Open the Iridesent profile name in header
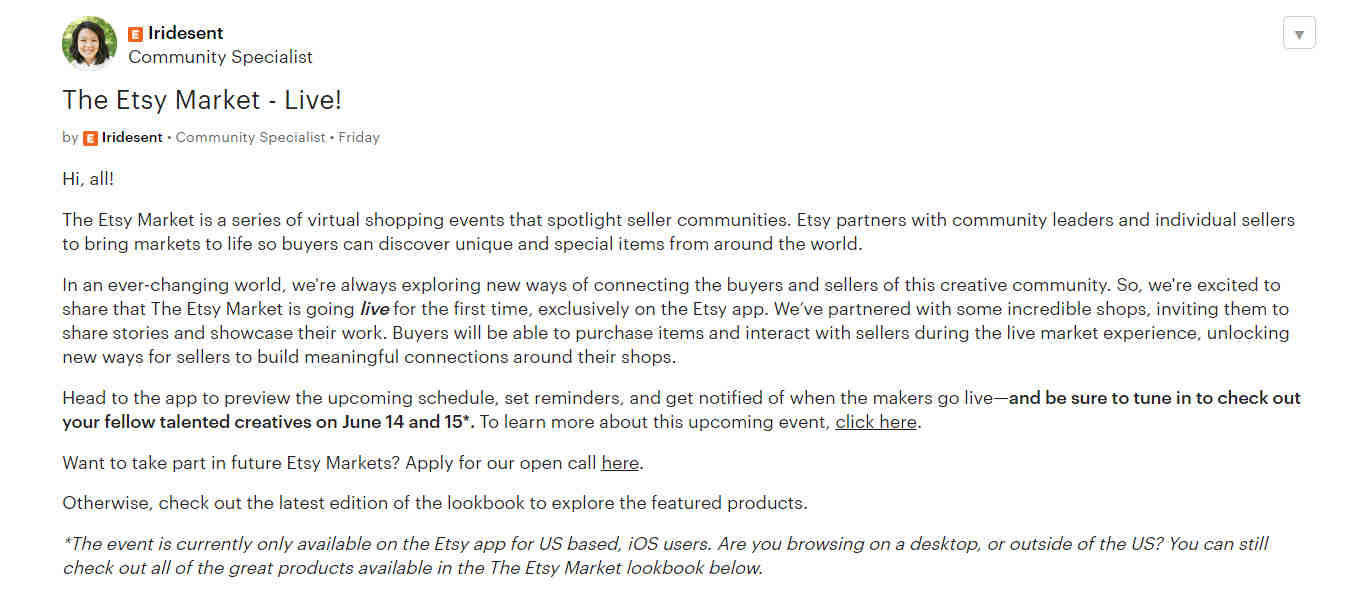Viewport: 1369px width, 605px height. tap(187, 33)
